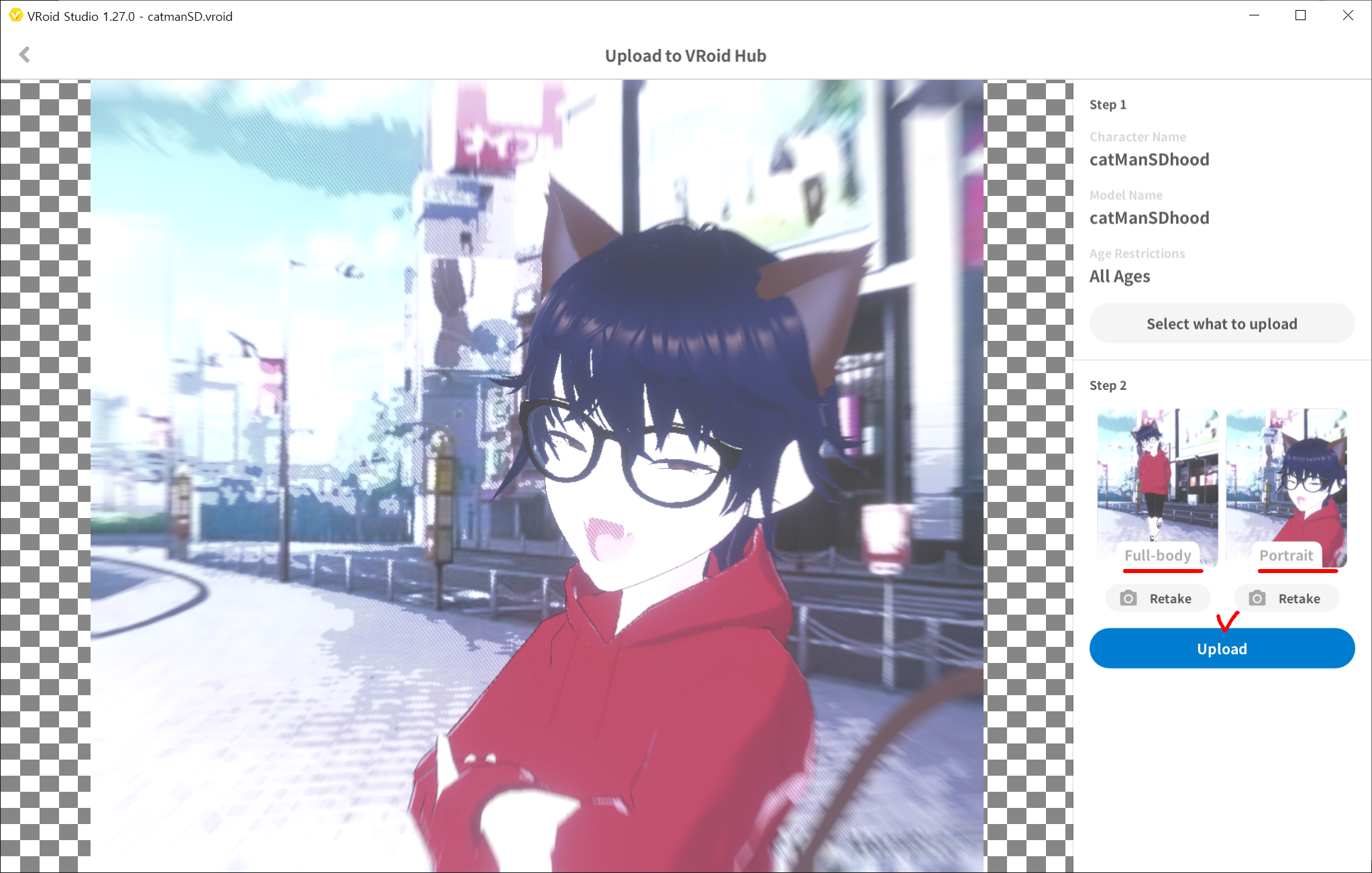1372x873 pixels.
Task: Maximize the VRoid Studio window
Action: tap(1300, 15)
